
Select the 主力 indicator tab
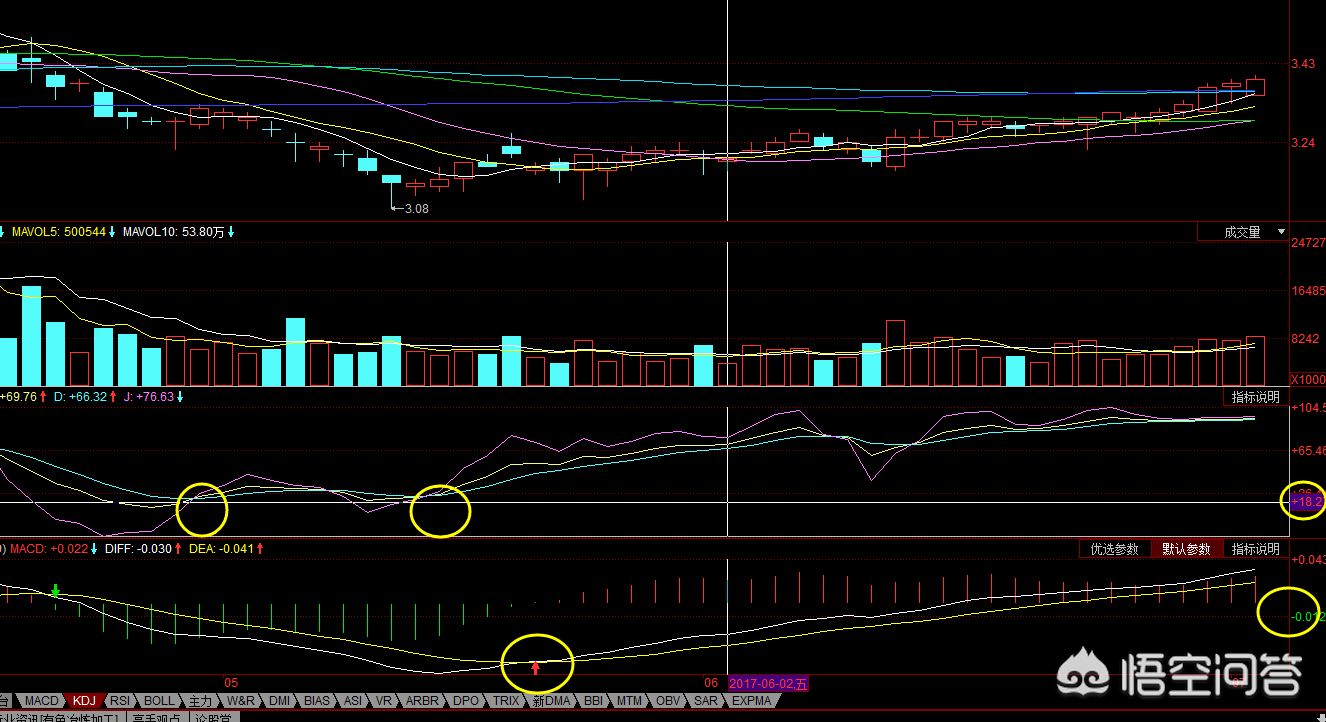coord(201,701)
